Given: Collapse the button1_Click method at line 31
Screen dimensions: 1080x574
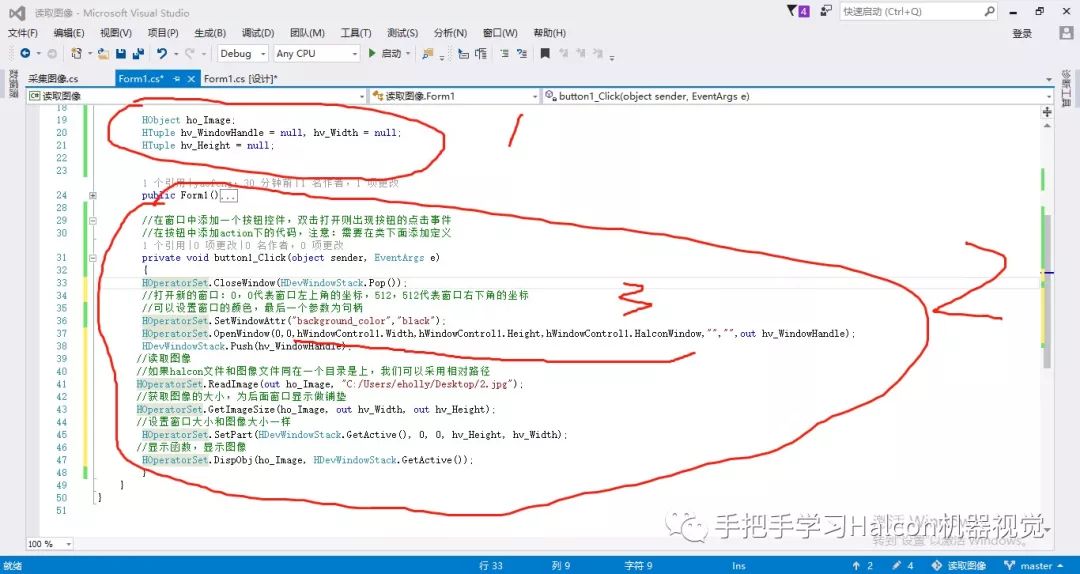Looking at the screenshot, I should [92, 258].
